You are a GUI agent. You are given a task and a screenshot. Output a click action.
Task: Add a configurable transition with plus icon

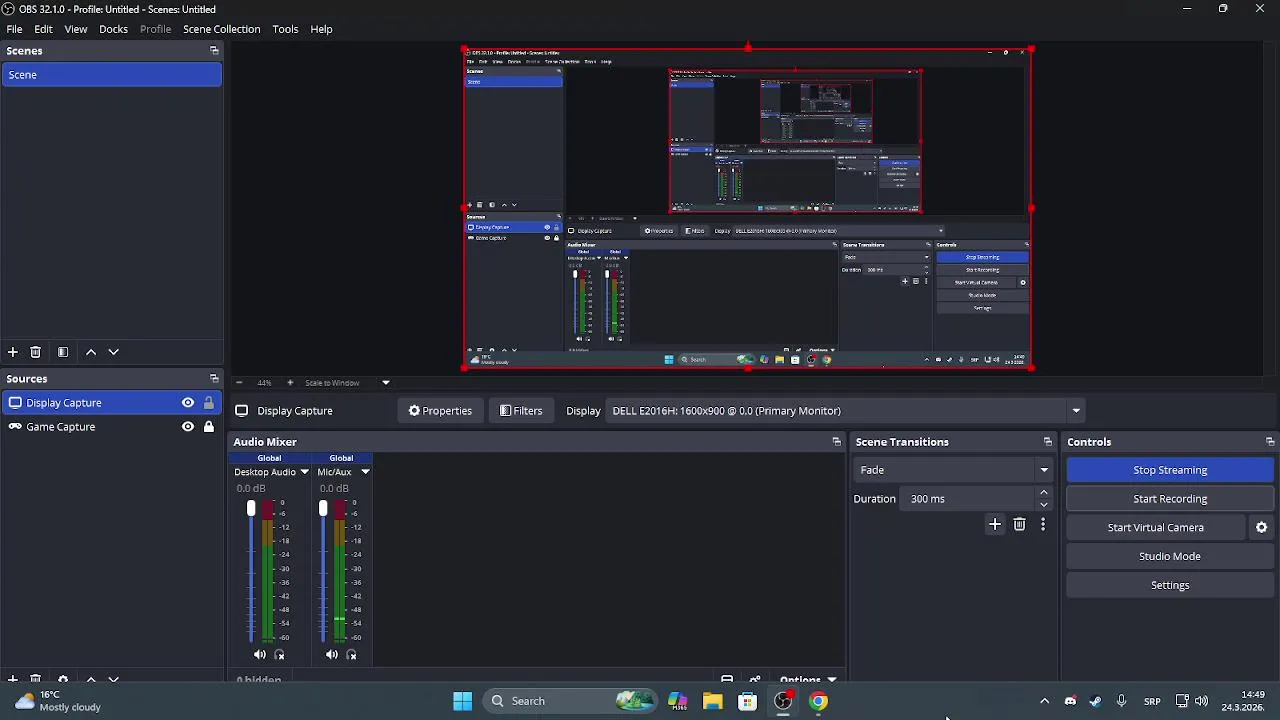[995, 525]
